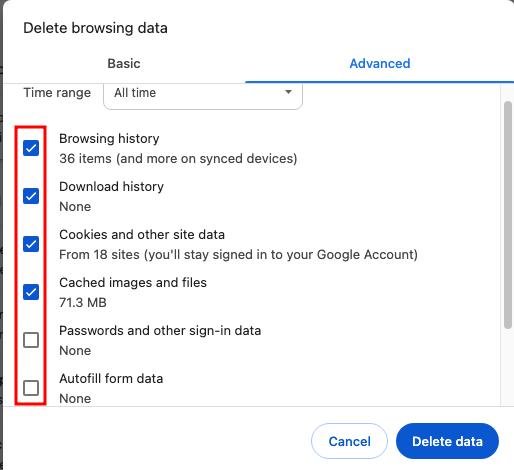Click the Download history label text

(111, 186)
